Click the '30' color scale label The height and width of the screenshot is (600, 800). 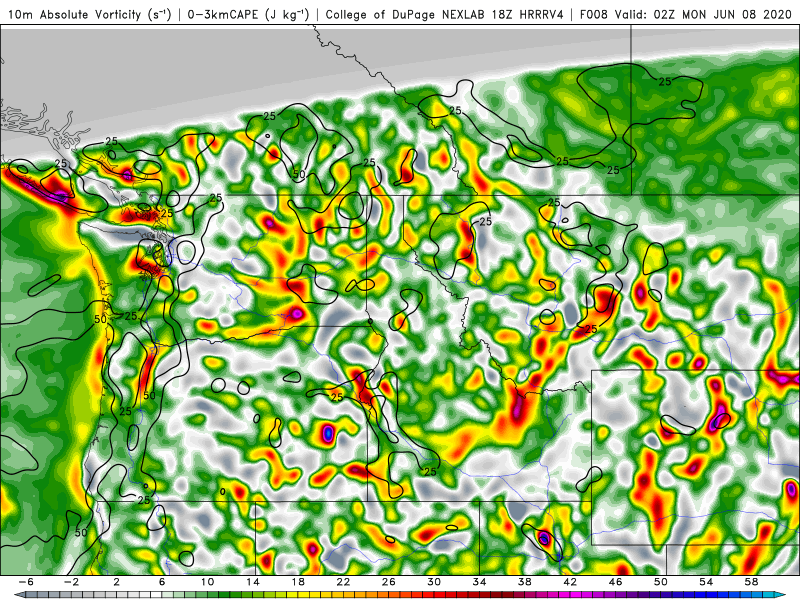[434, 582]
